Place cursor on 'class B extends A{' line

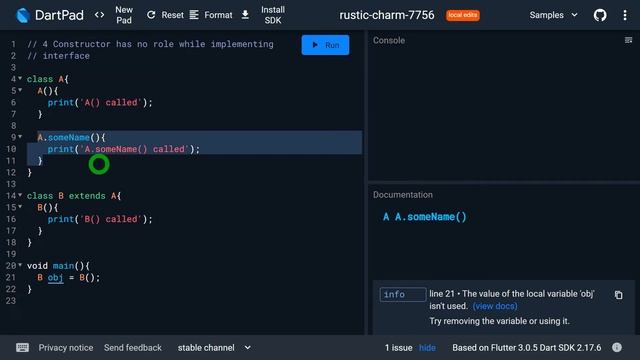click(x=74, y=196)
